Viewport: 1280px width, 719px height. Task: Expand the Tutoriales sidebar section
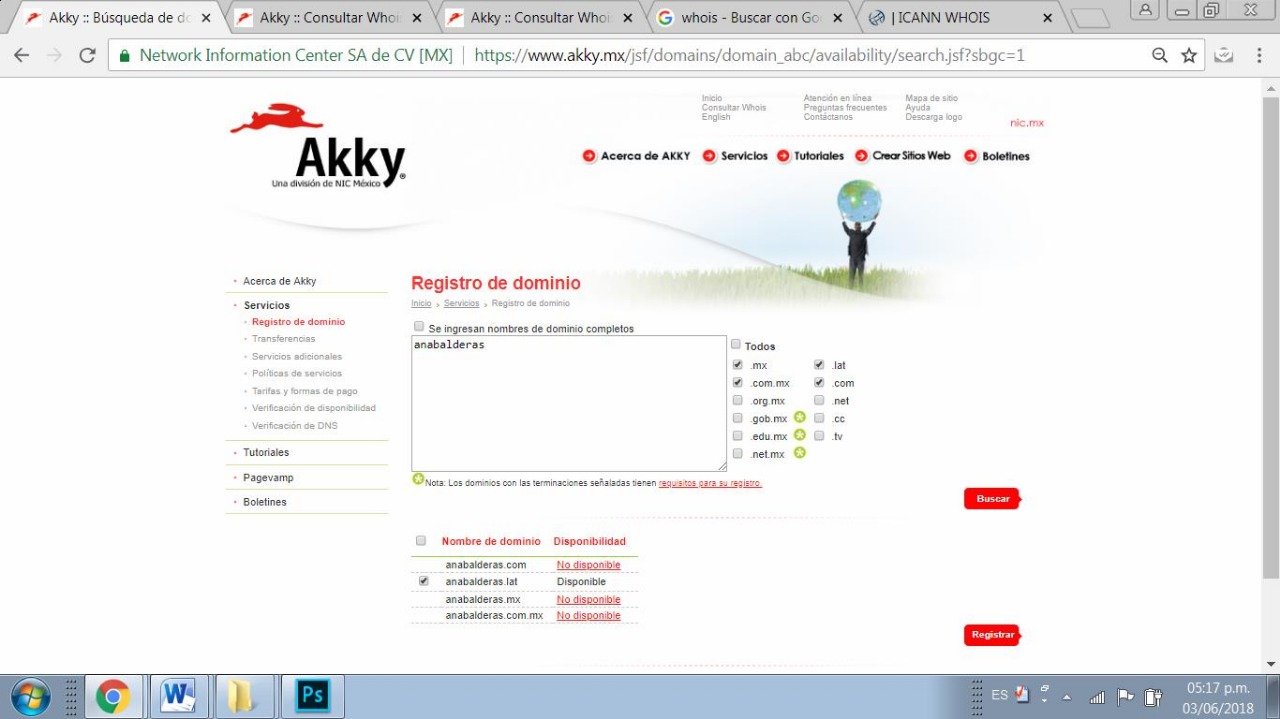(266, 453)
